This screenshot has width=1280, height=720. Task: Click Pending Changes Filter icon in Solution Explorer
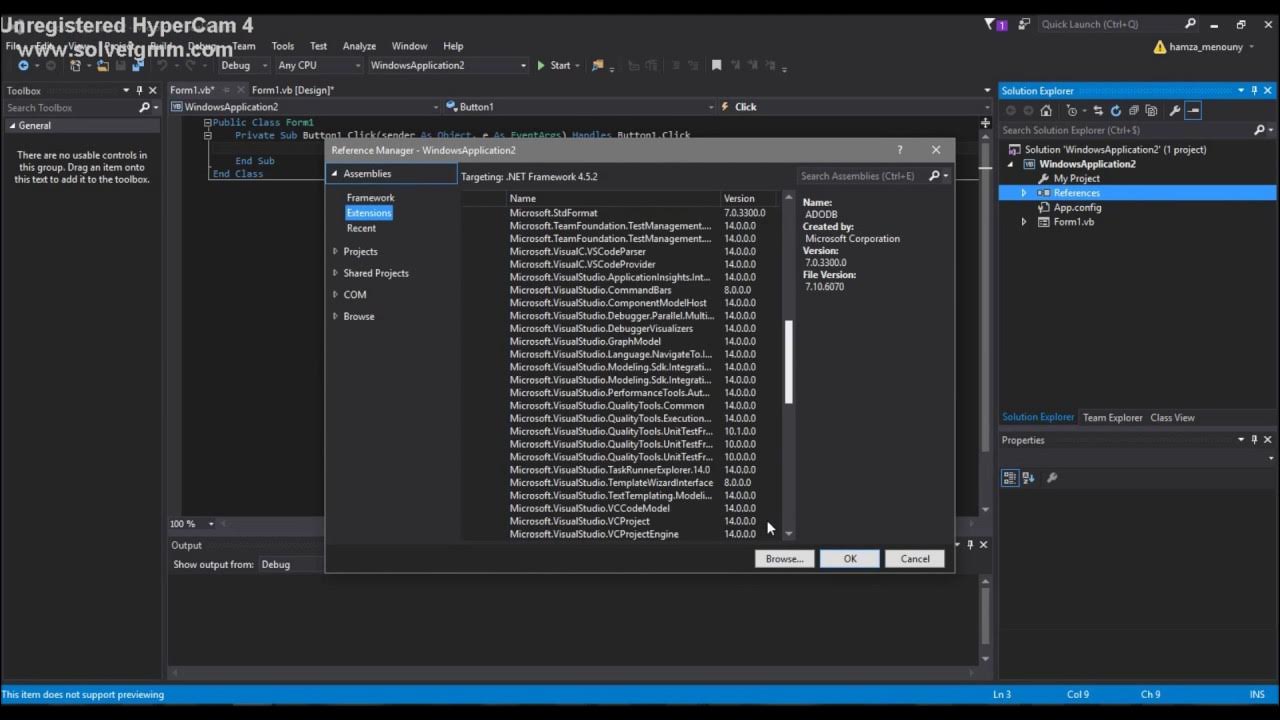pos(1073,111)
